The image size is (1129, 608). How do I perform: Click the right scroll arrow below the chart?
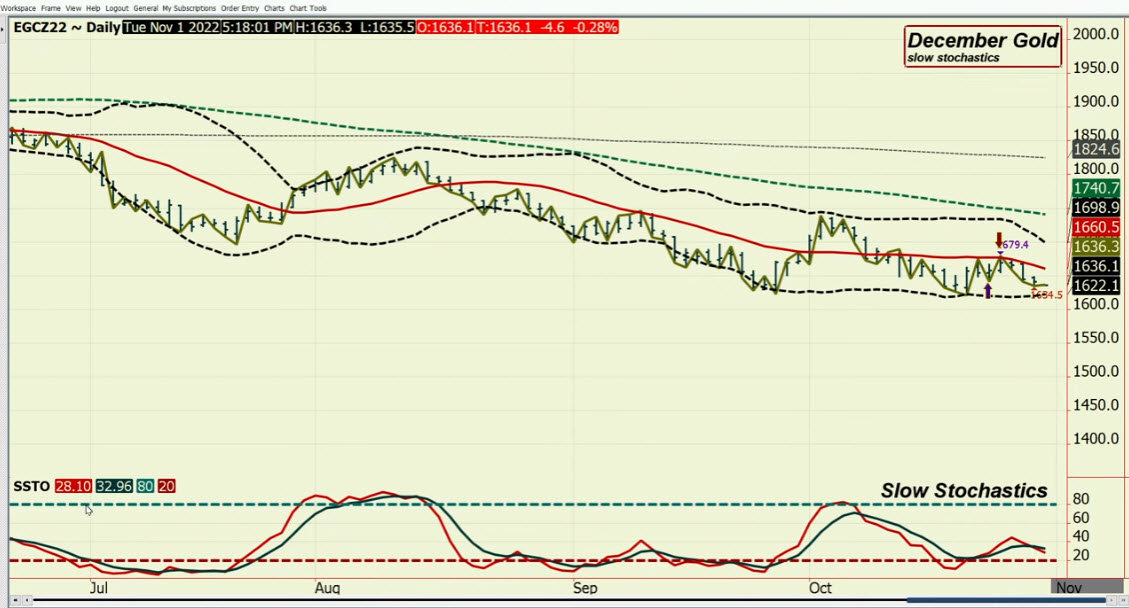(1111, 600)
